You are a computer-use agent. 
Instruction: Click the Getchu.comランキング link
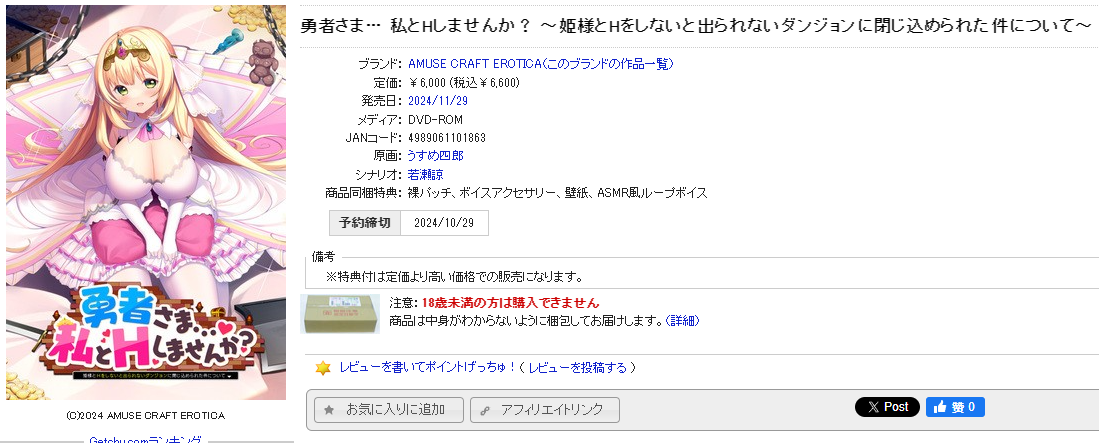146,439
